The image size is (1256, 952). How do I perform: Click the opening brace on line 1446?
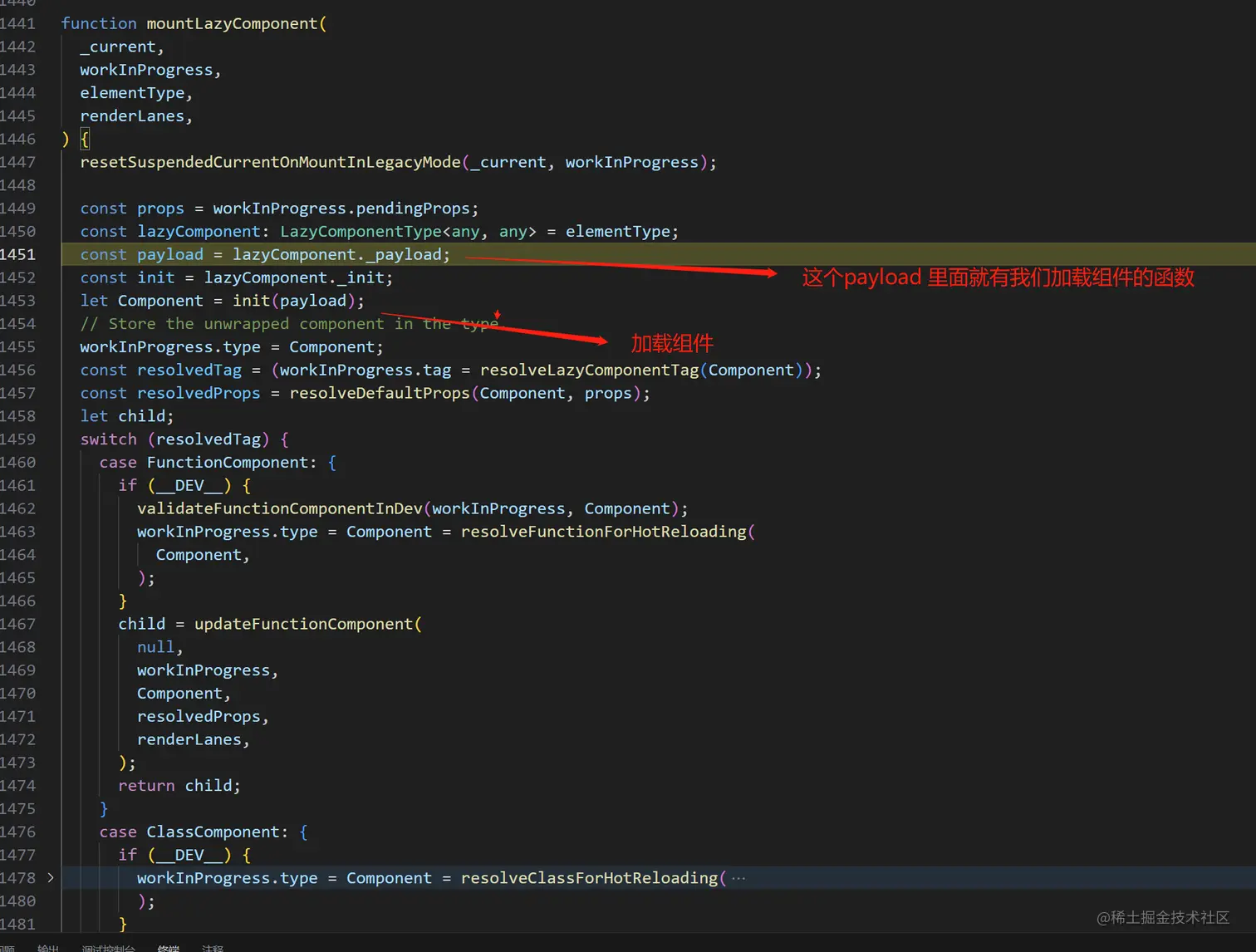click(85, 139)
